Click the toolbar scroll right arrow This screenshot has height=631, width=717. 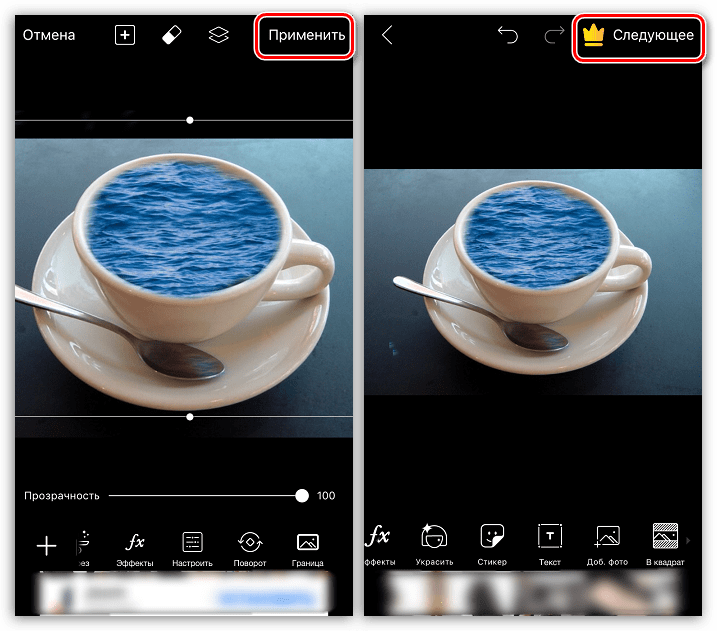[689, 540]
